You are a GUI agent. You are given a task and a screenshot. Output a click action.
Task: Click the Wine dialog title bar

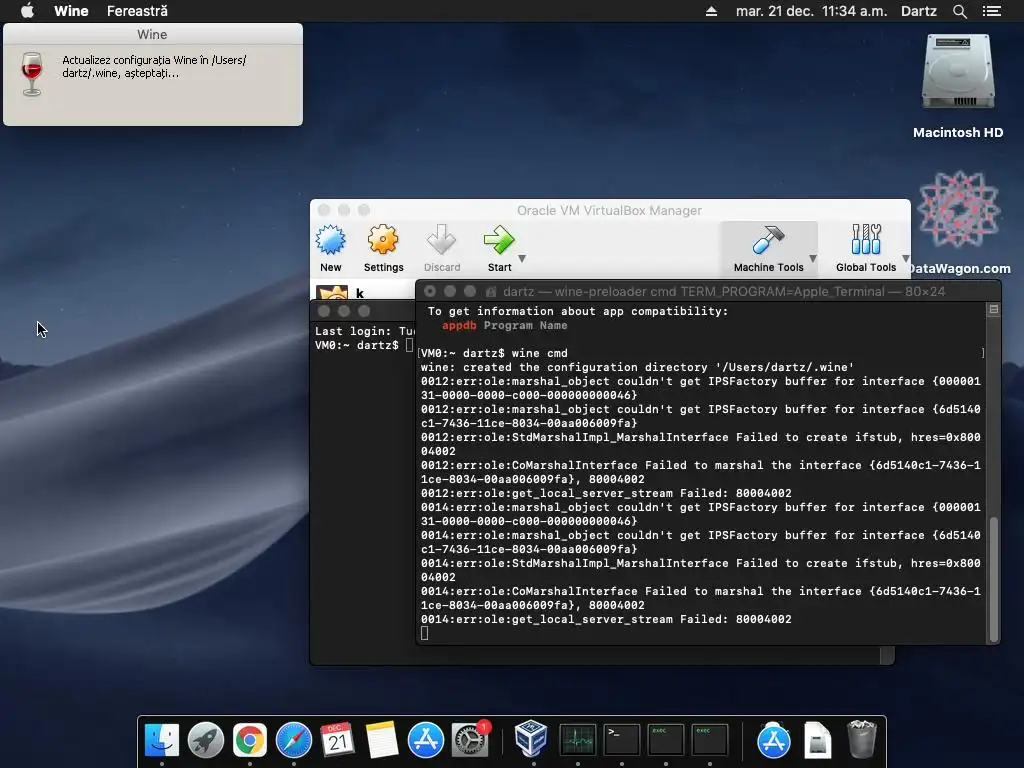click(153, 34)
